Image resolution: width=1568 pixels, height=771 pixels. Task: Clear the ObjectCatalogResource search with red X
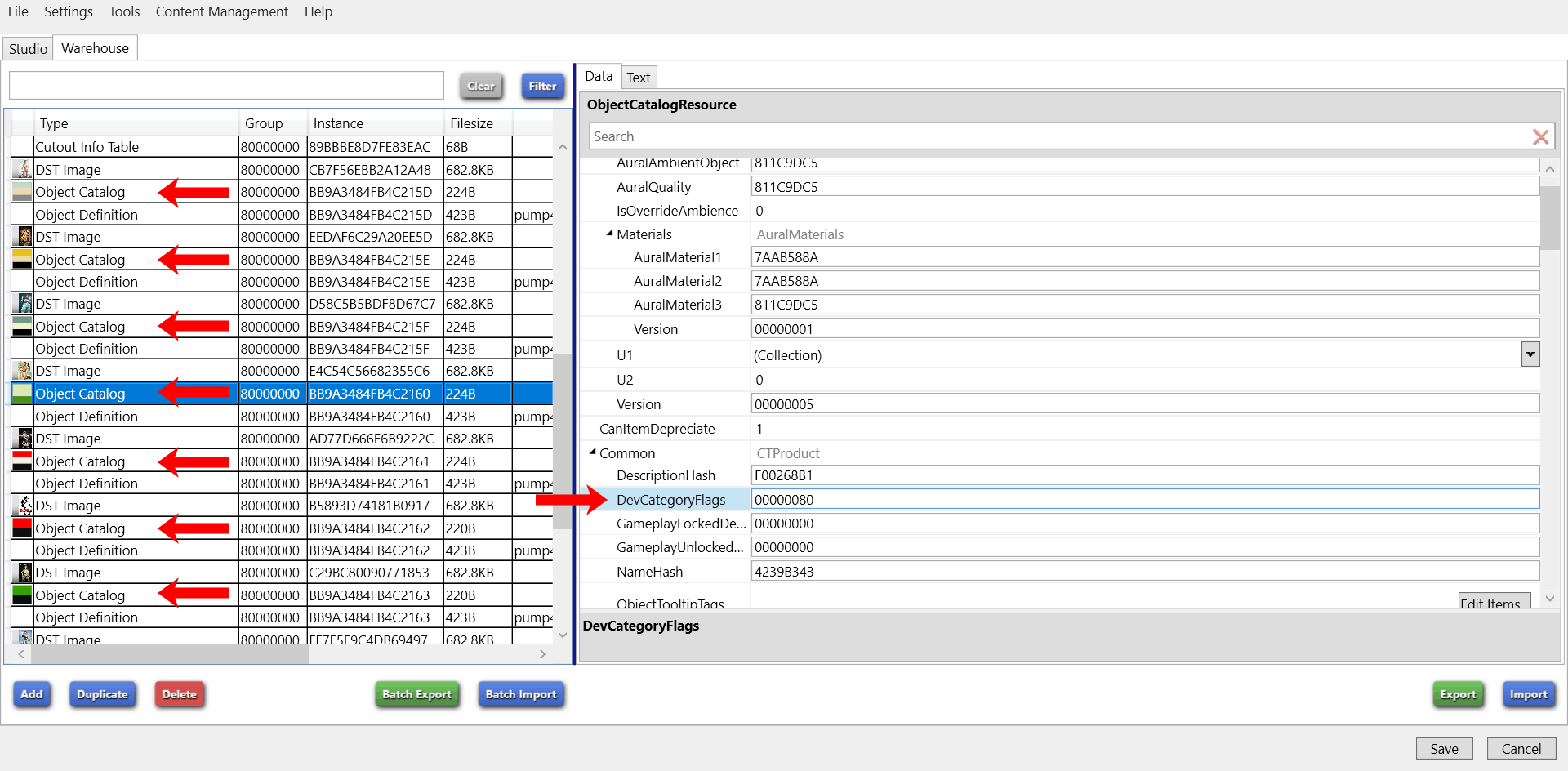1540,136
